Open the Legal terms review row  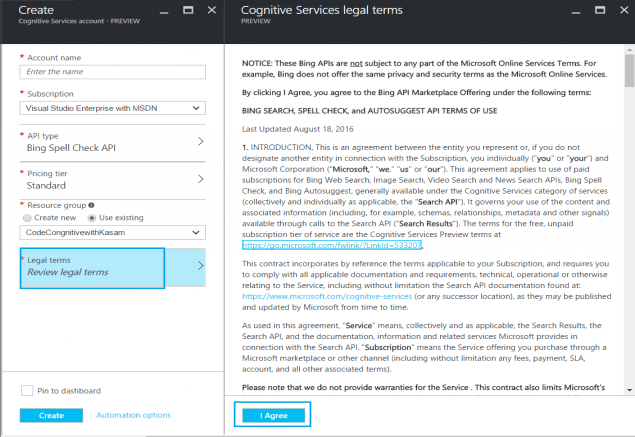(x=112, y=267)
